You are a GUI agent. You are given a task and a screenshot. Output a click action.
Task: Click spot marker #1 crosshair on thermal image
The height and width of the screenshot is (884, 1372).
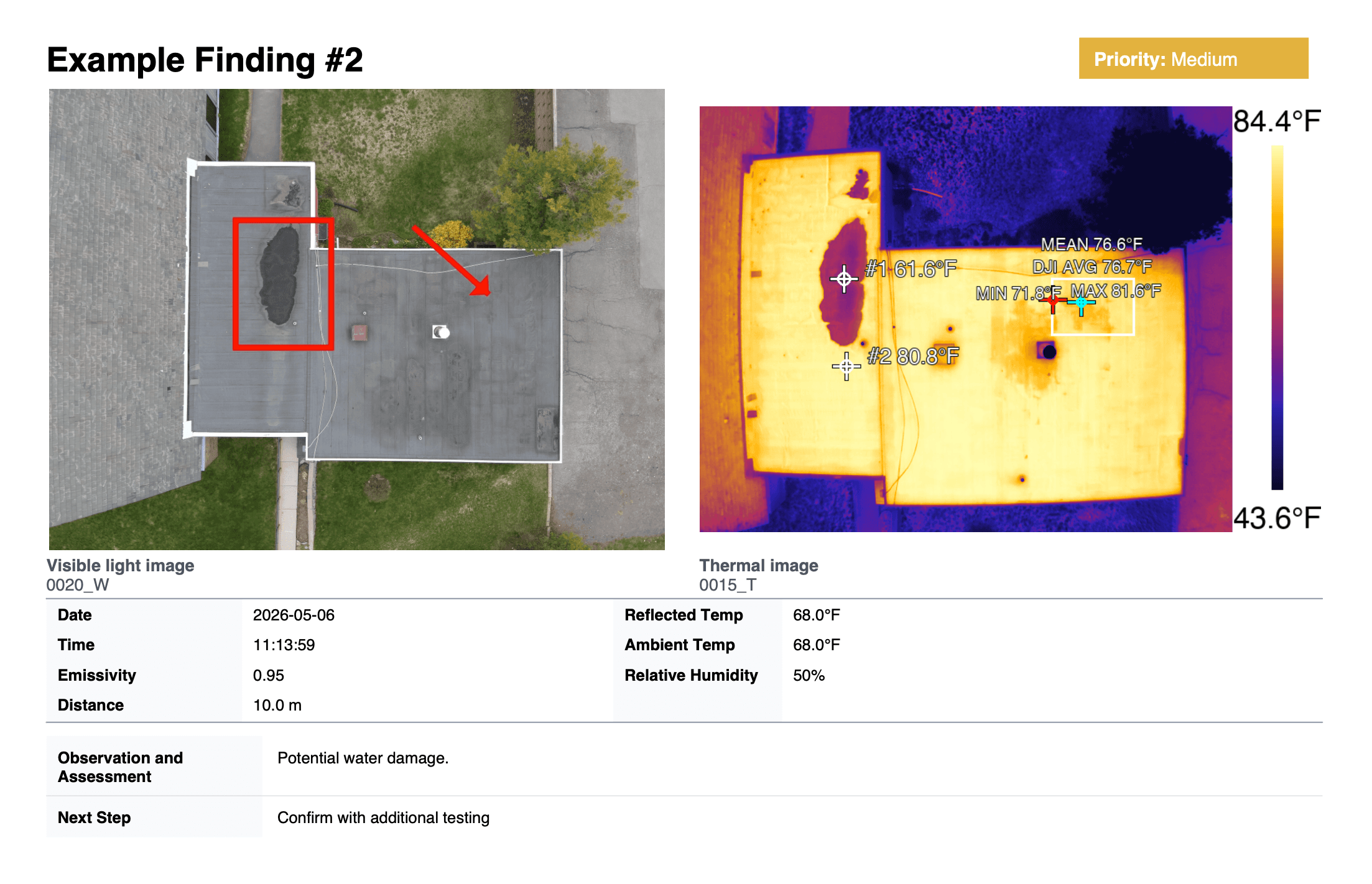pos(844,279)
